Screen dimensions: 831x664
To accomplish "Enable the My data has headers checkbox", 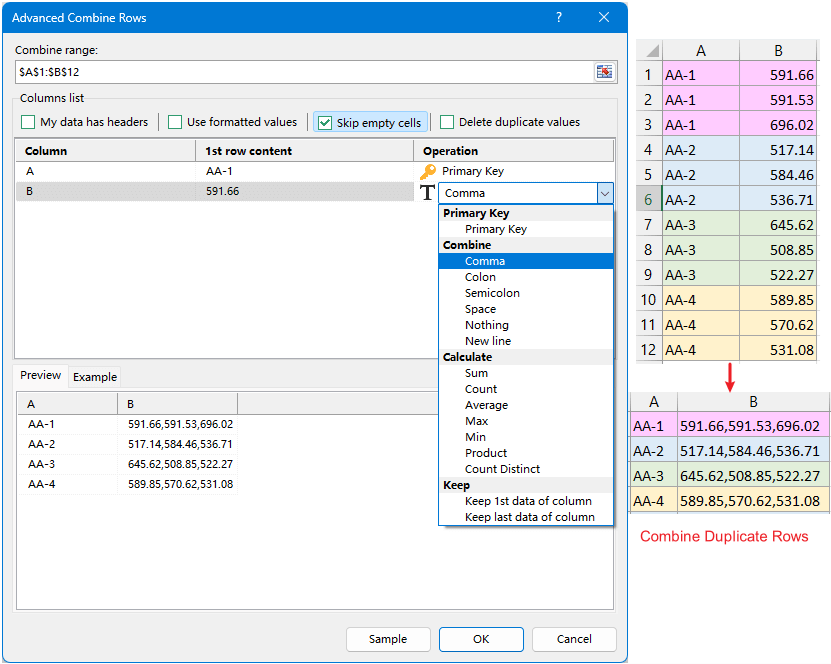I will (x=27, y=121).
